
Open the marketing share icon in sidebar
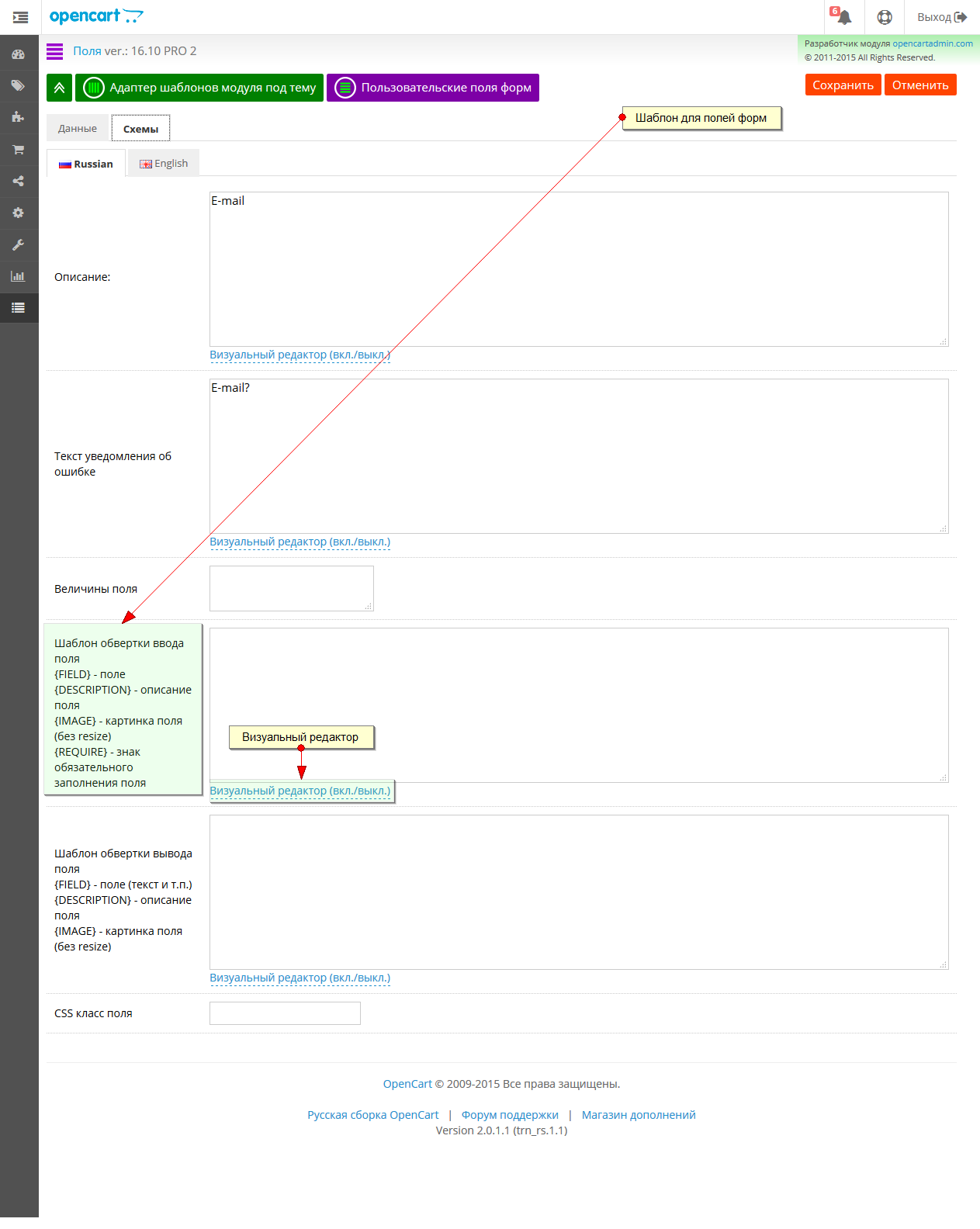point(19,181)
